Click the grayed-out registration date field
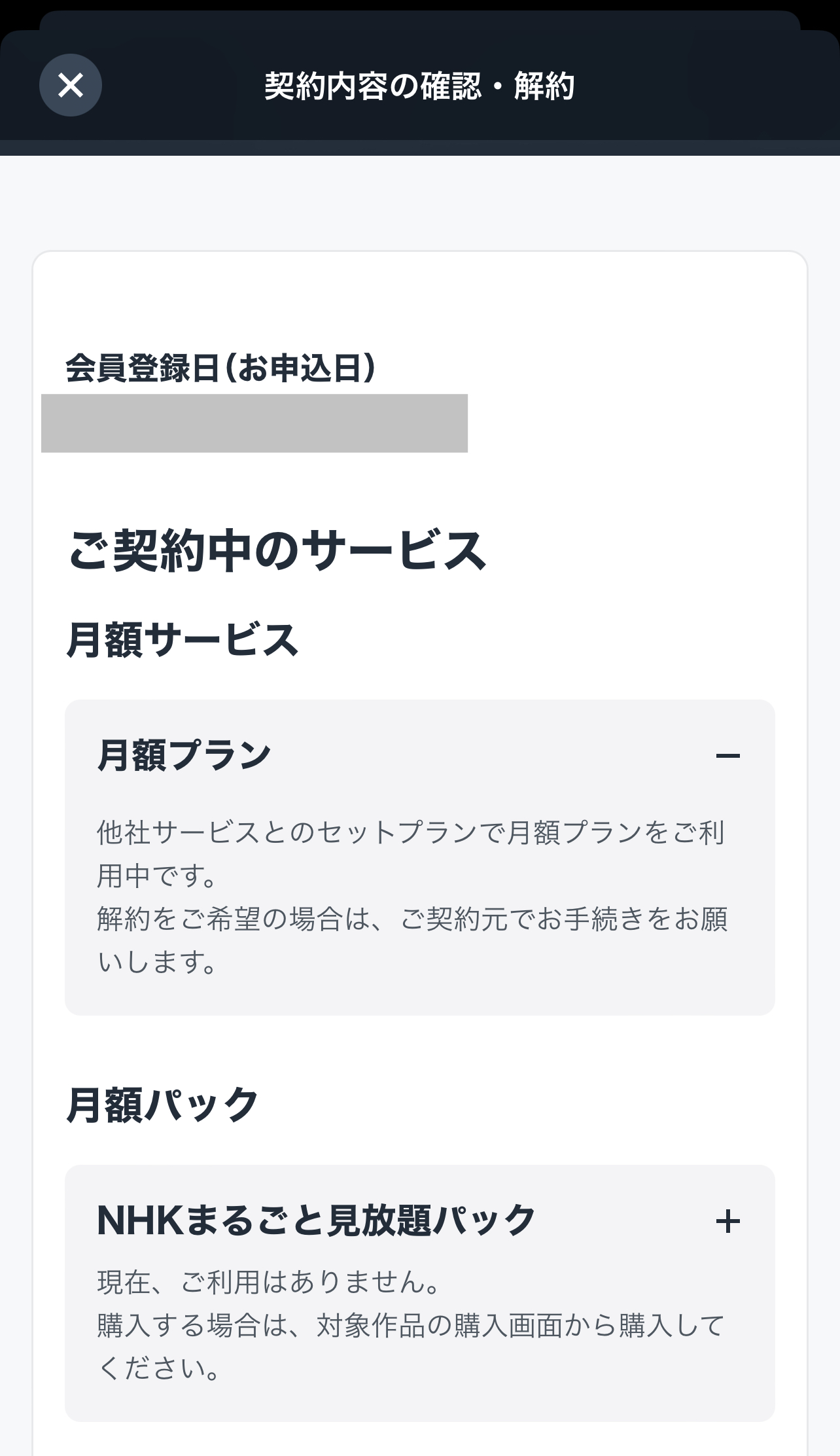 coord(254,423)
